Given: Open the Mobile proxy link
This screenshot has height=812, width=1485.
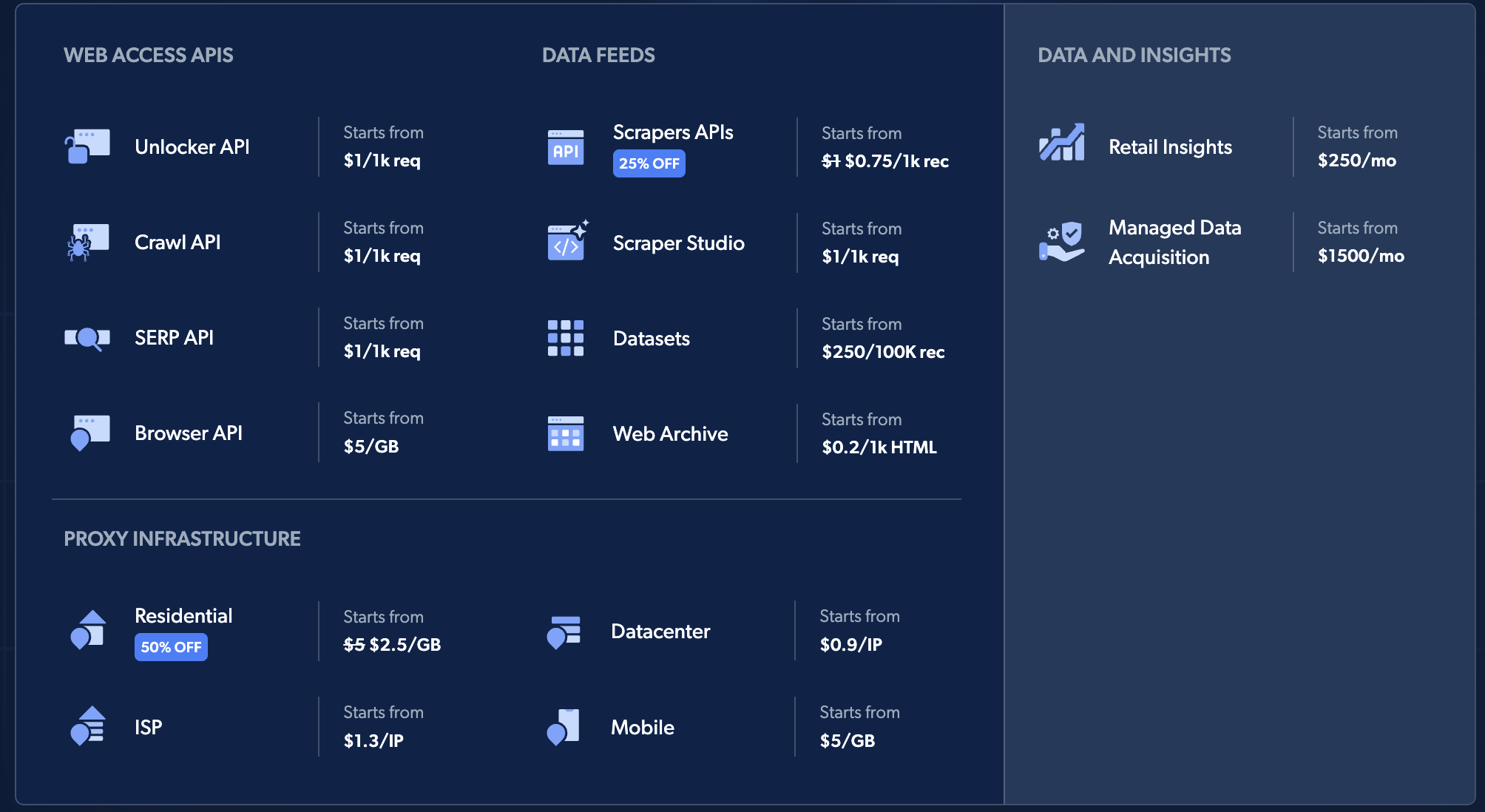Looking at the screenshot, I should 642,728.
